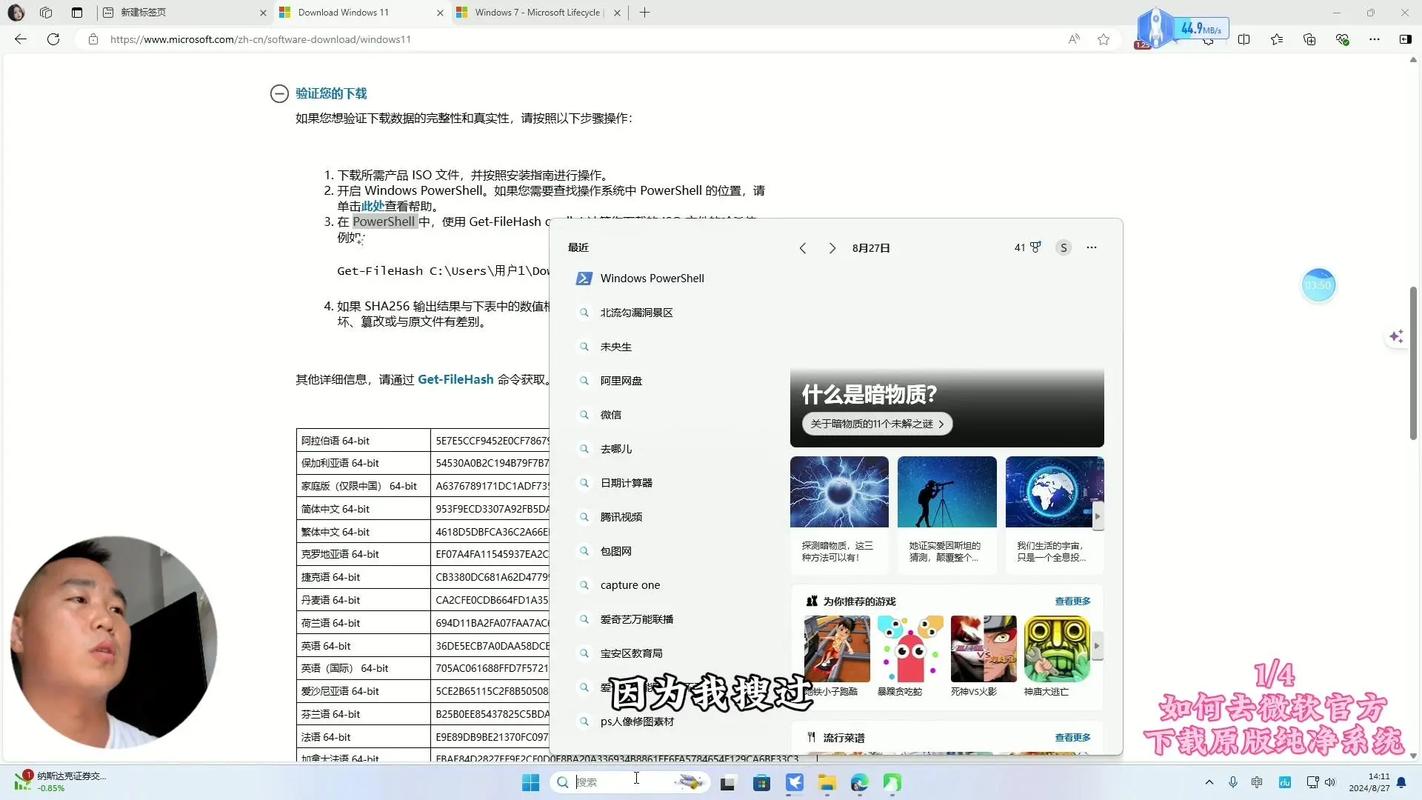Open the 此处 help link
This screenshot has width=1422, height=800.
click(372, 206)
